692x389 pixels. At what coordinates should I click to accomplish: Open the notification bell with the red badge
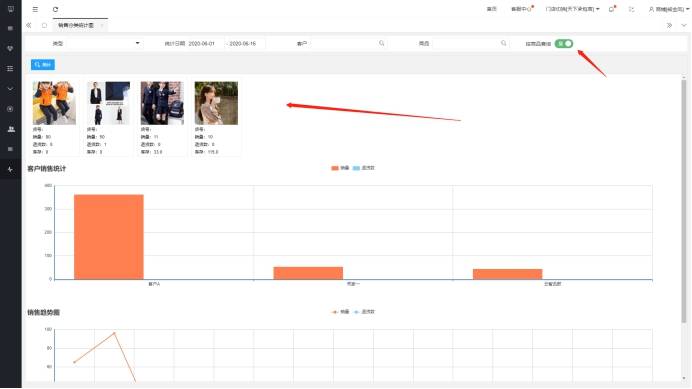pos(612,9)
